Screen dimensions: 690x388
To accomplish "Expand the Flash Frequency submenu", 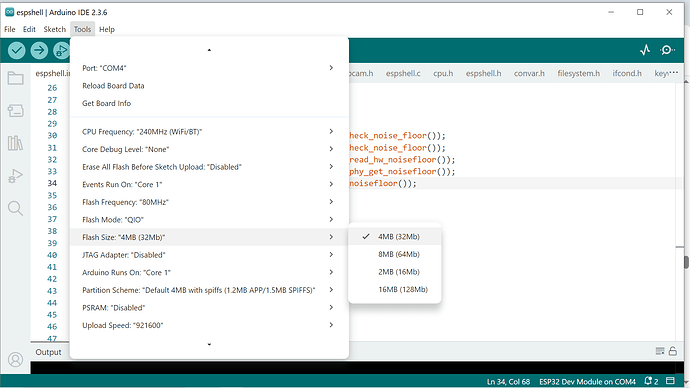I will pyautogui.click(x=209, y=202).
